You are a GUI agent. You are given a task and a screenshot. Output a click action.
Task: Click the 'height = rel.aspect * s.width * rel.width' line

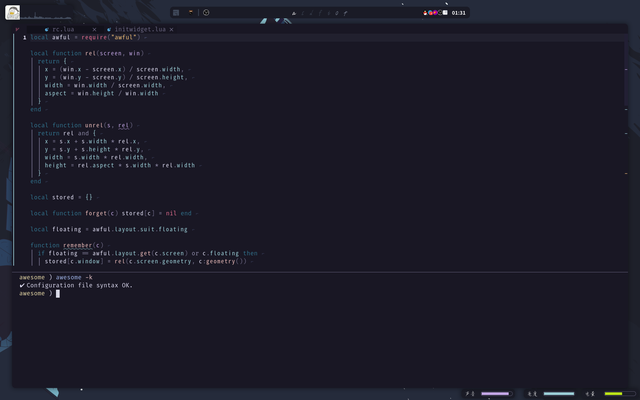click(x=120, y=165)
